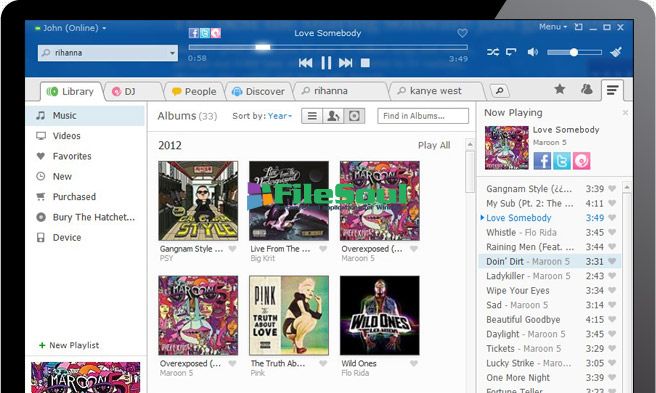Open New in the sidebar

(x=85, y=176)
